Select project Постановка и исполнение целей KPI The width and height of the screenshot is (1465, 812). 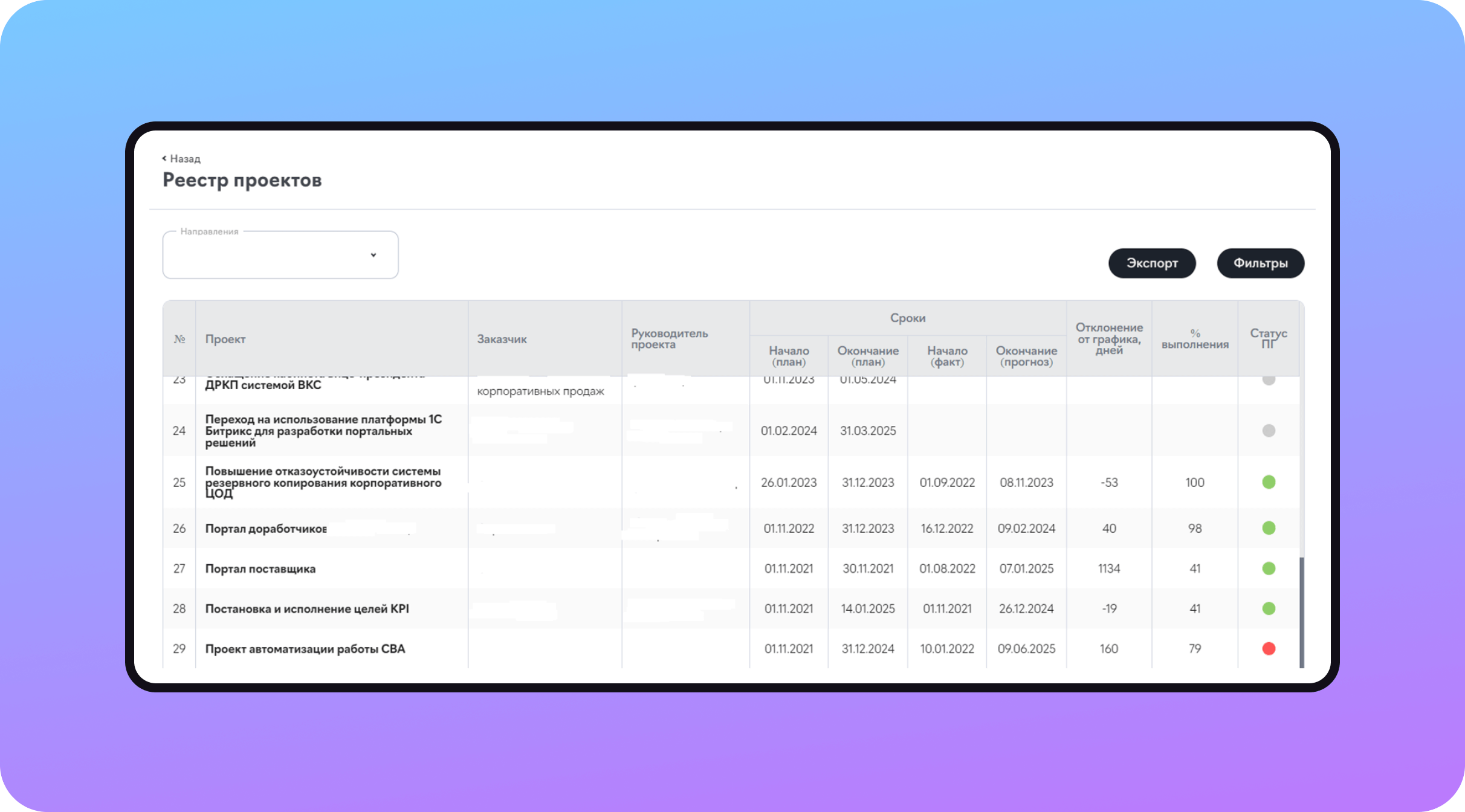click(x=306, y=608)
